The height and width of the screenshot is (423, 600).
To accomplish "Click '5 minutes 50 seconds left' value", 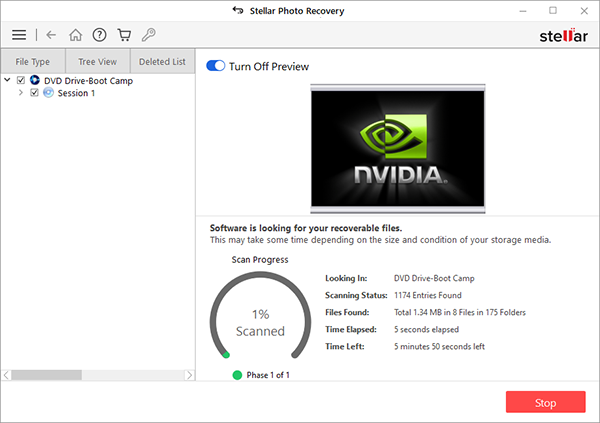I will [439, 346].
